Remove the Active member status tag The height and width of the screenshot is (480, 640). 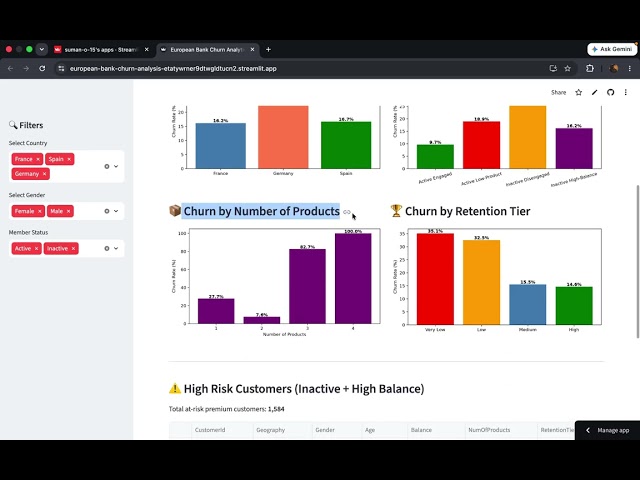36,248
